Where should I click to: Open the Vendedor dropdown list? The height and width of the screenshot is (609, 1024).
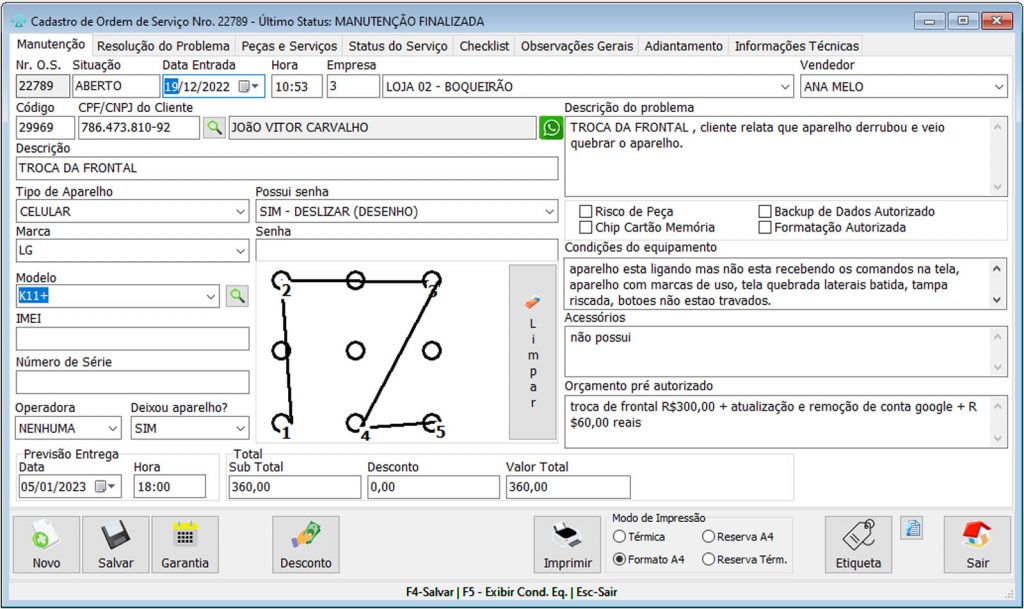click(x=998, y=87)
